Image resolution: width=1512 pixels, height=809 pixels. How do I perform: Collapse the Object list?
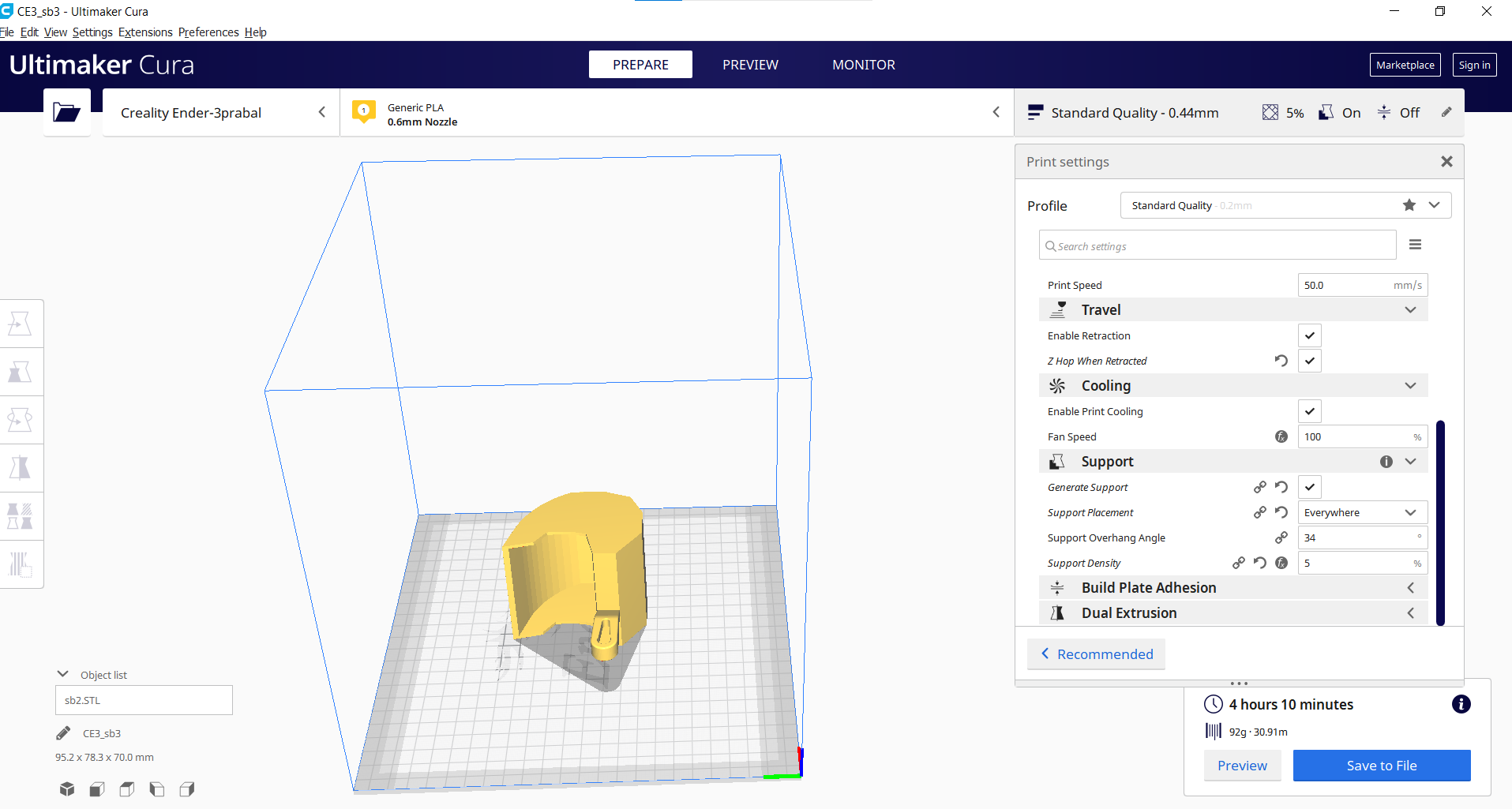(x=63, y=674)
